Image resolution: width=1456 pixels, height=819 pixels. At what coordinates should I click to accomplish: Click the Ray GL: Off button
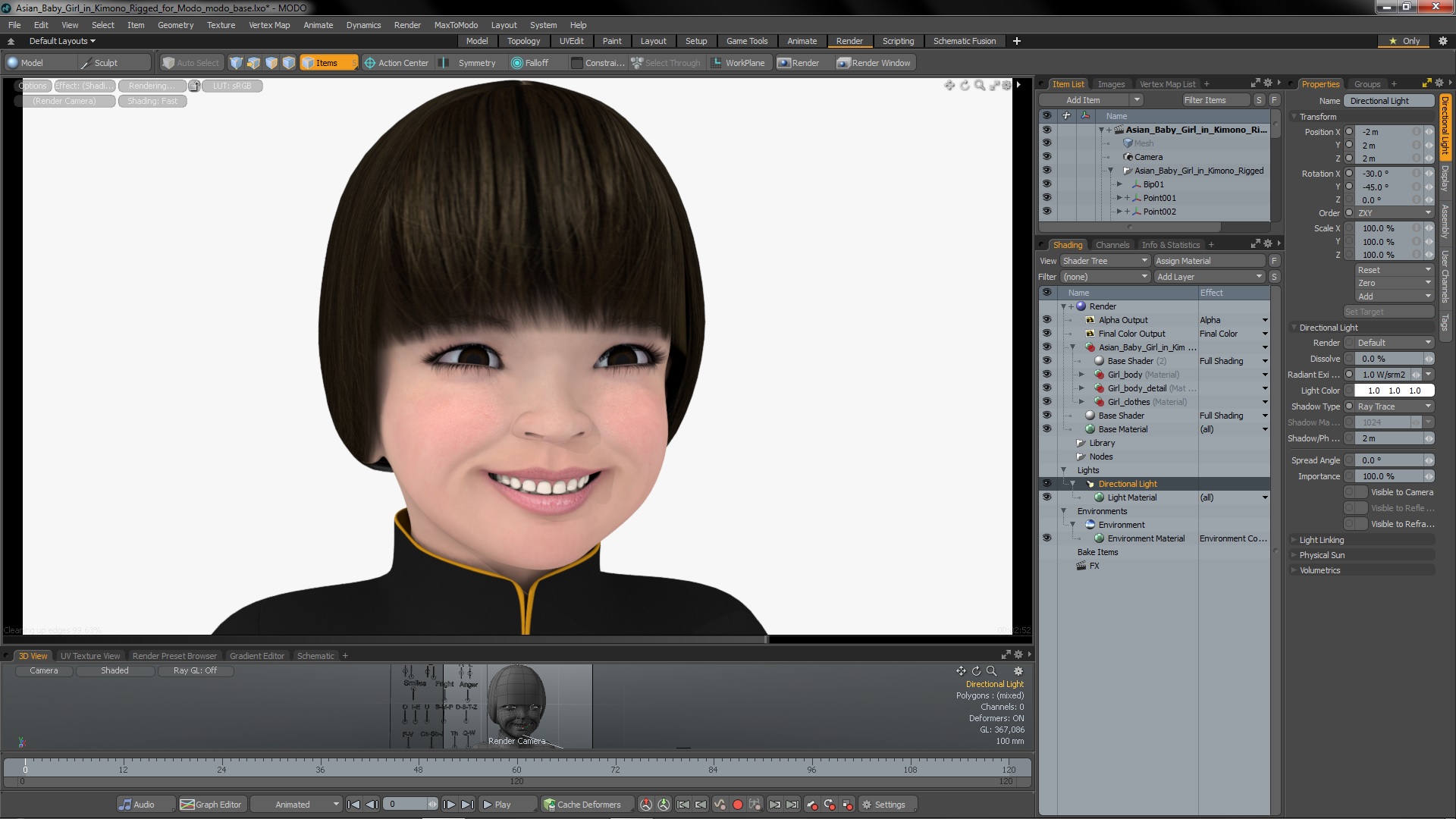click(195, 670)
